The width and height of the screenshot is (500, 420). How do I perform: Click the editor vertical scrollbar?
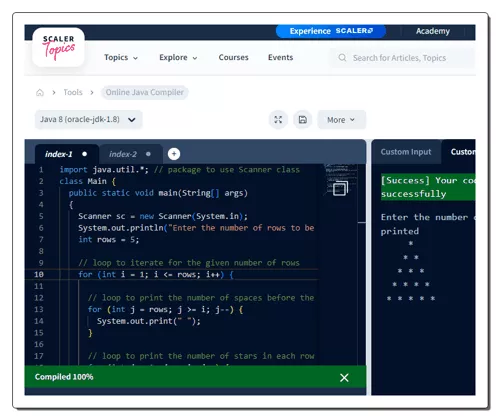point(362,263)
